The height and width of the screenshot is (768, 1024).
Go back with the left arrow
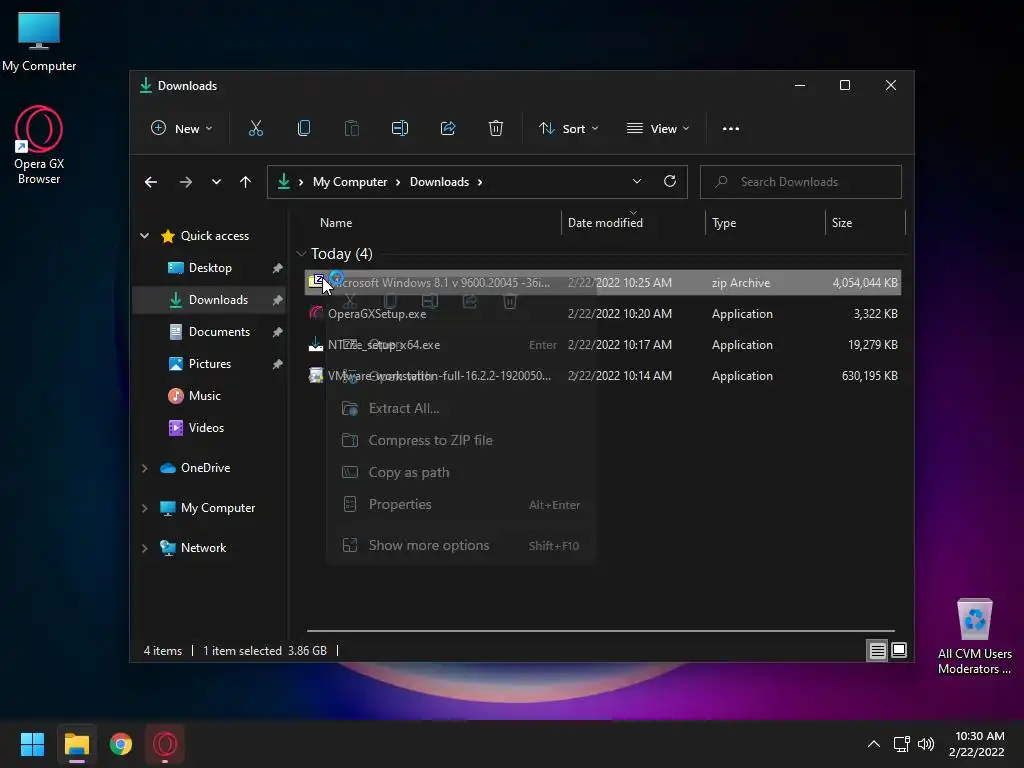pyautogui.click(x=151, y=182)
